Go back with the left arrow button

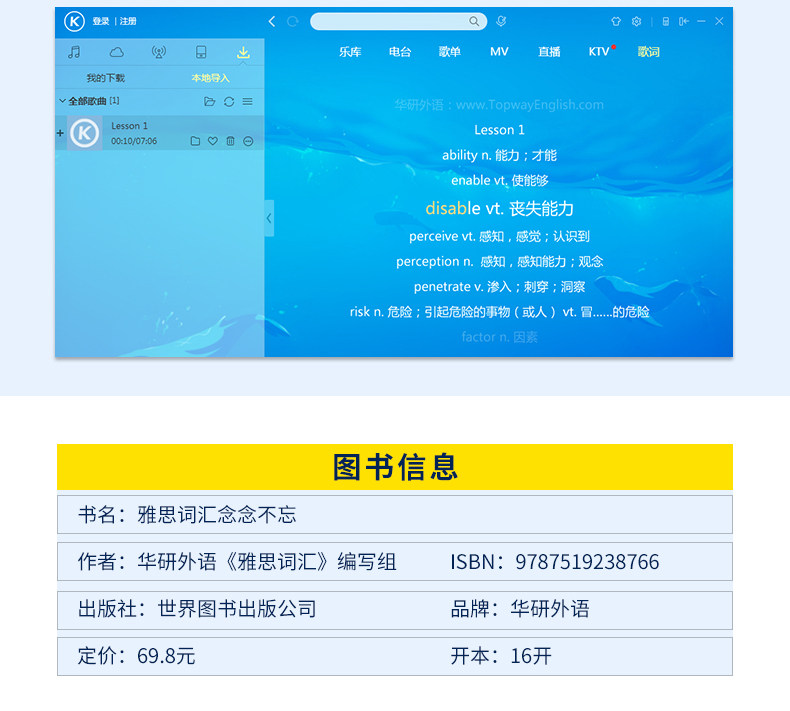[272, 21]
